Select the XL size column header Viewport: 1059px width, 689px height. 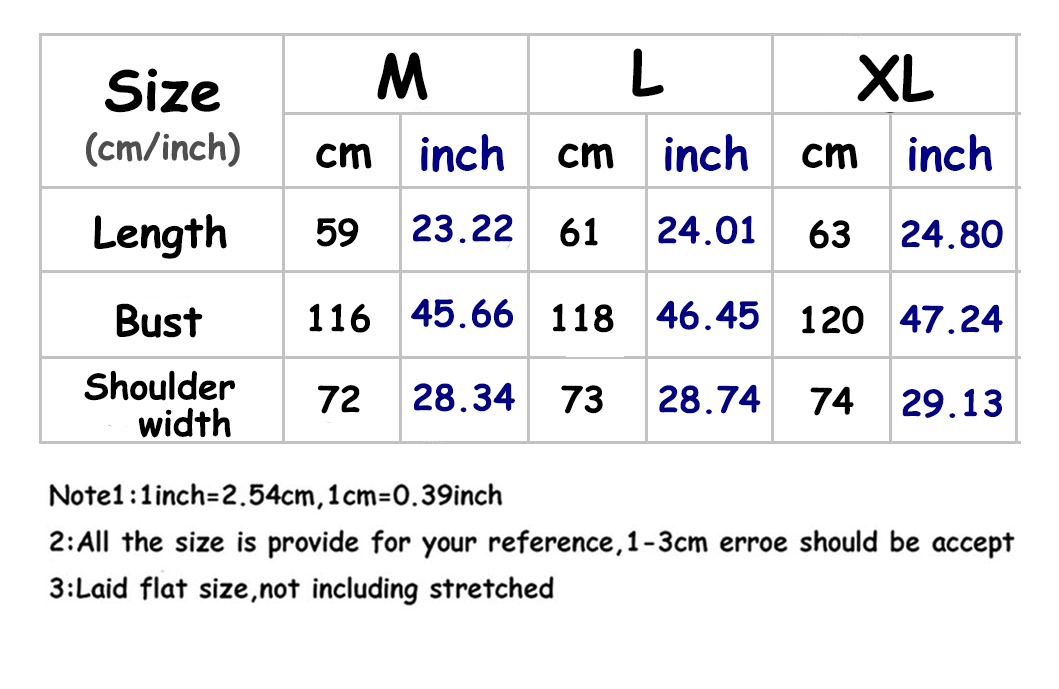click(895, 80)
